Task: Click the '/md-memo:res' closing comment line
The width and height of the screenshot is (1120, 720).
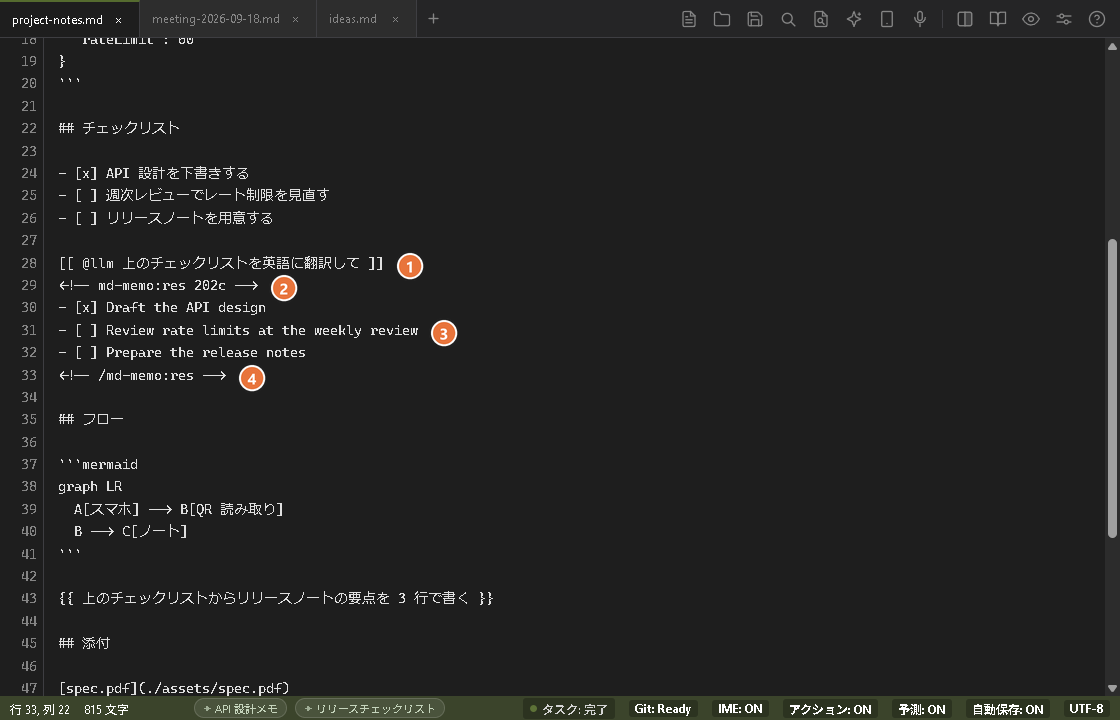Action: pyautogui.click(x=142, y=375)
